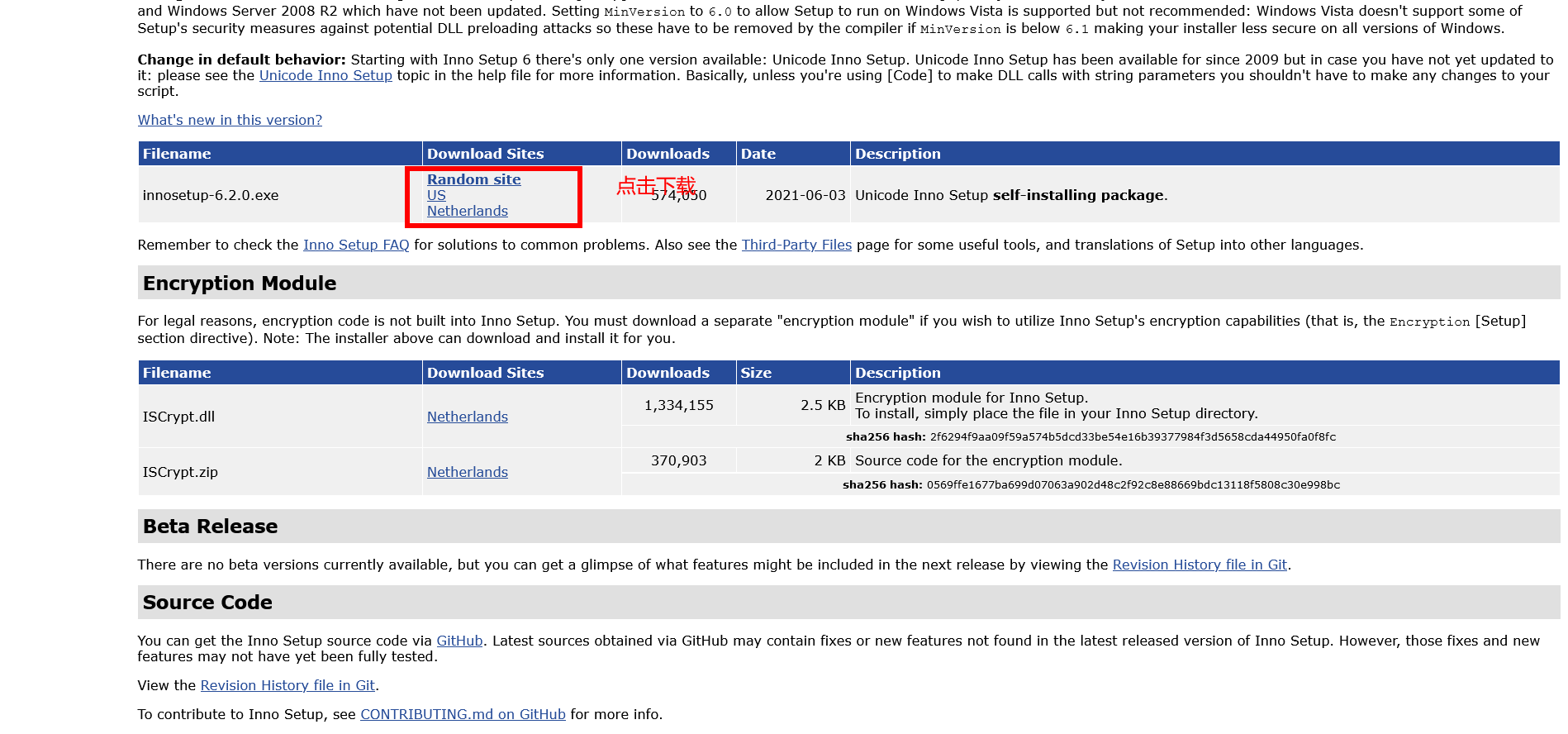Open CONTRIBUTING.md on GitHub link
The height and width of the screenshot is (734, 1568).
tap(463, 714)
